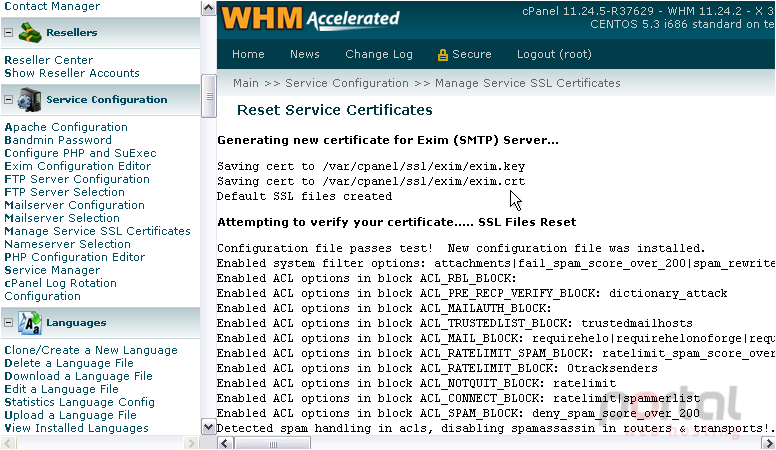The image size is (776, 450).
Task: Open View Installed Languages
Action: pyautogui.click(x=76, y=428)
